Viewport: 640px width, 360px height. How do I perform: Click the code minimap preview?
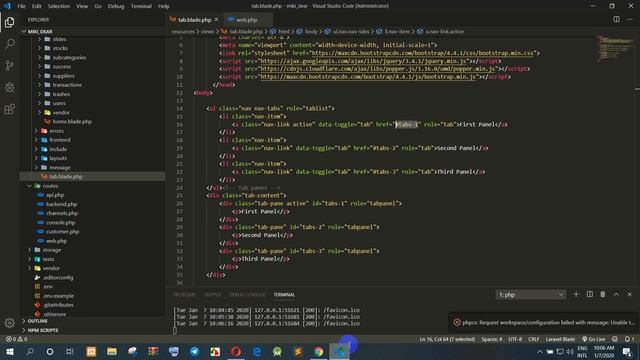click(614, 48)
